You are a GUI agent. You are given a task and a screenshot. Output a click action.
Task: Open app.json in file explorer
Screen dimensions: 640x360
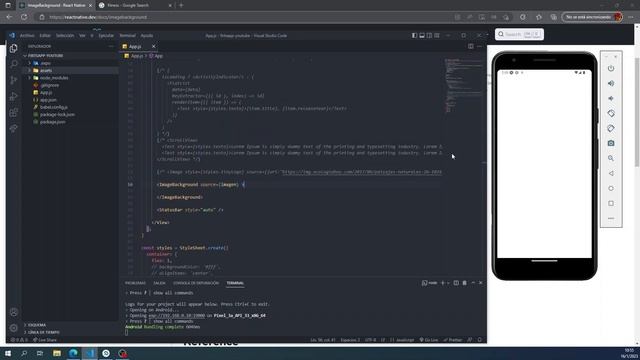[48, 100]
